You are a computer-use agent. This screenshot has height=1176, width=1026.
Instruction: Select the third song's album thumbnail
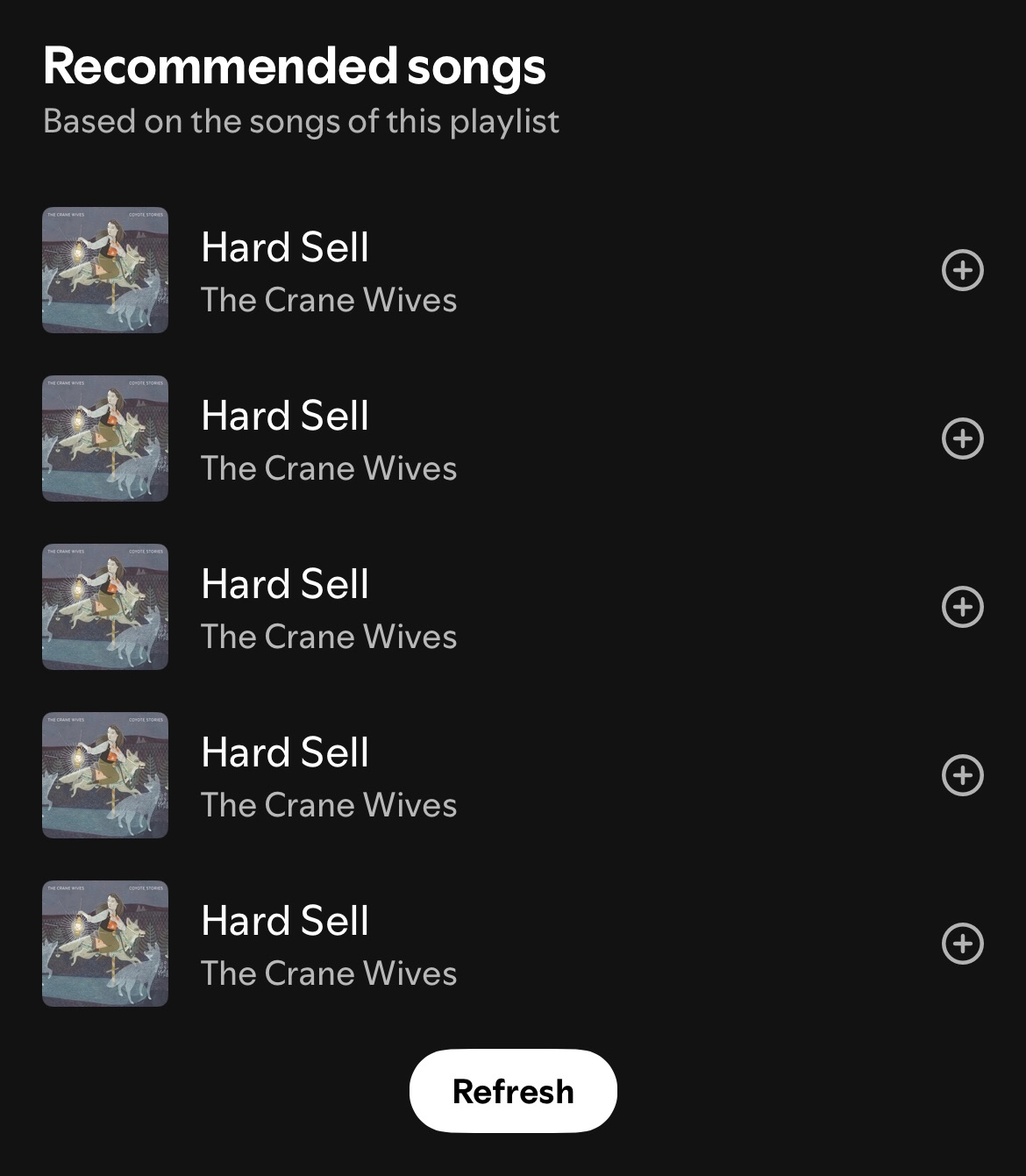(x=105, y=607)
